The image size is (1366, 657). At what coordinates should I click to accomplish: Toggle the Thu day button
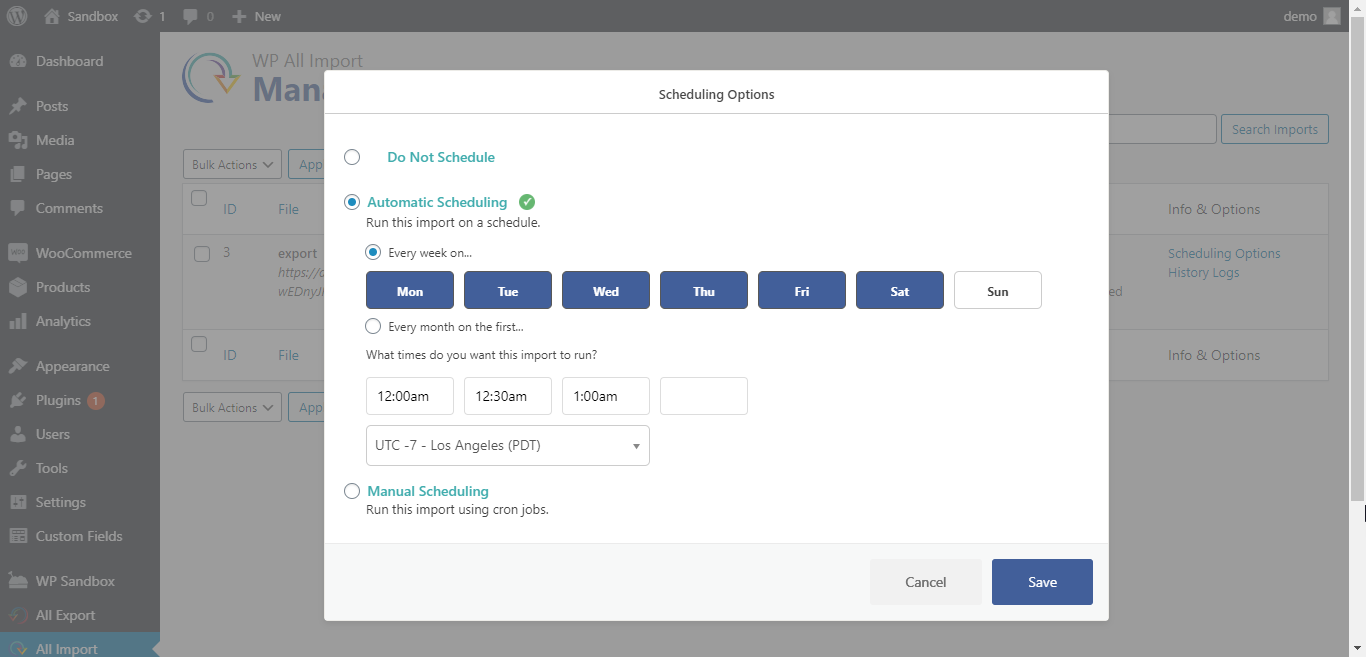(704, 290)
